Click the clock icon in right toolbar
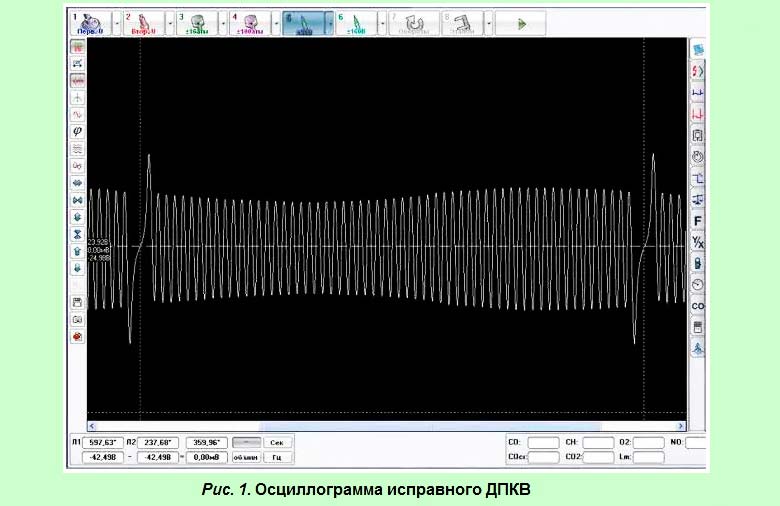Screen dimensions: 780x506 coord(697,284)
